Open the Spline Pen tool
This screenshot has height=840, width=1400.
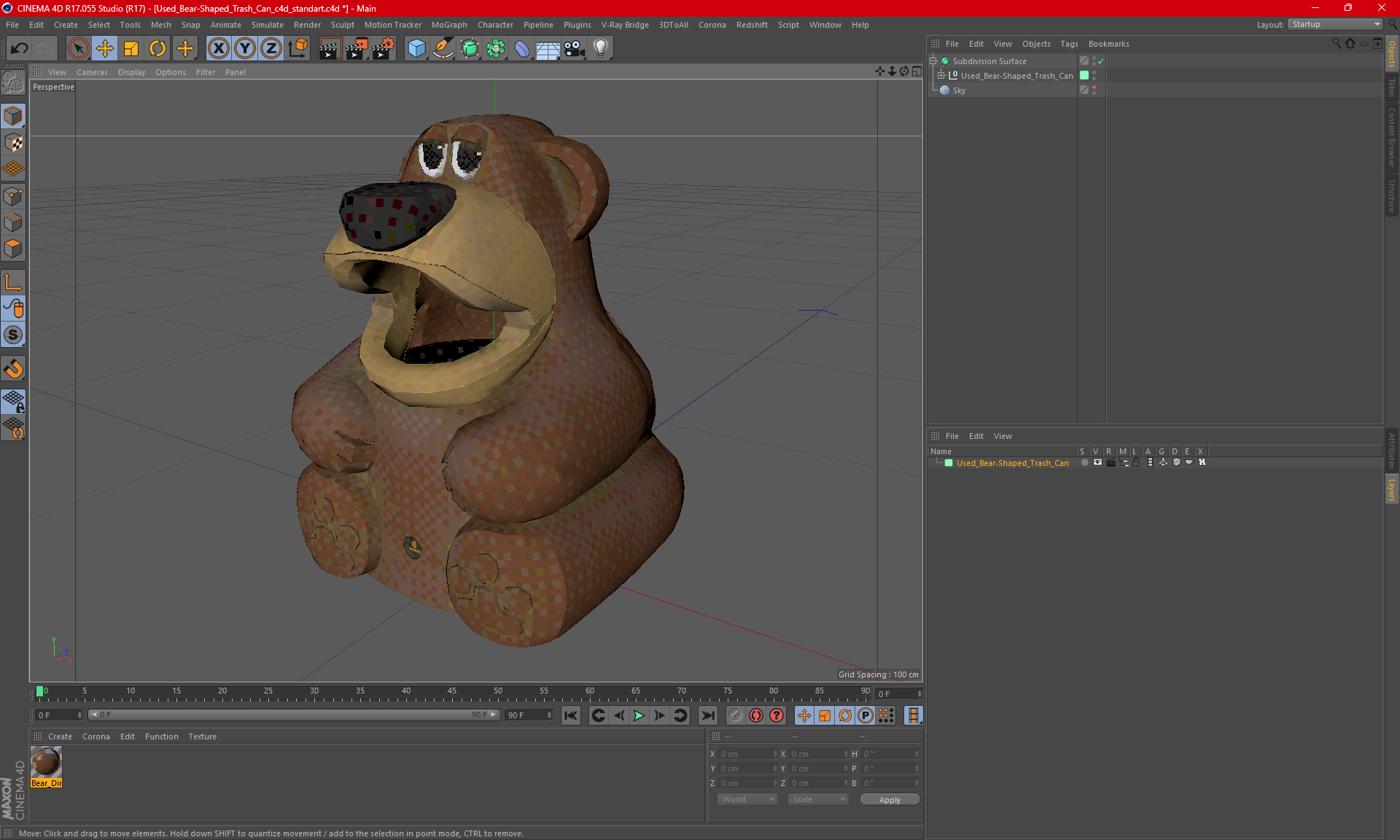[443, 49]
